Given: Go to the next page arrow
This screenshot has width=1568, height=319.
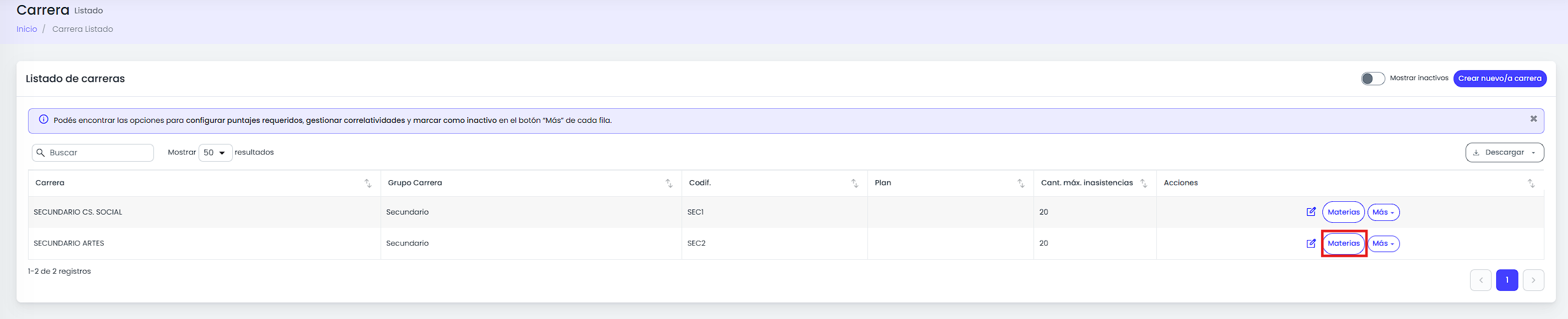Looking at the screenshot, I should tap(1534, 280).
